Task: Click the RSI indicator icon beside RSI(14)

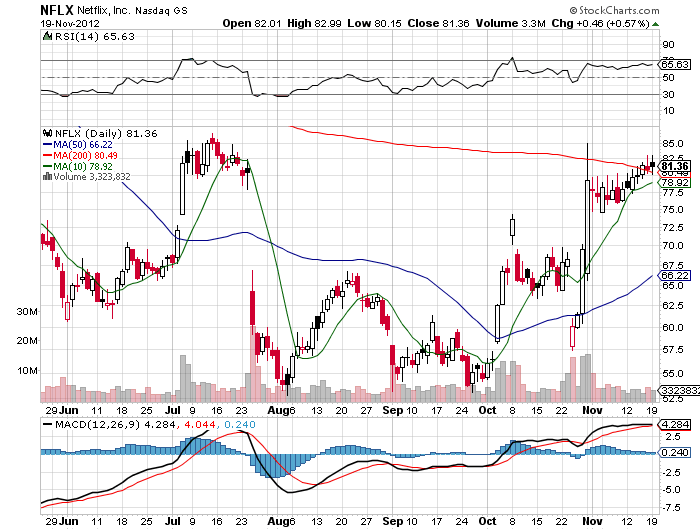Action: (x=47, y=36)
